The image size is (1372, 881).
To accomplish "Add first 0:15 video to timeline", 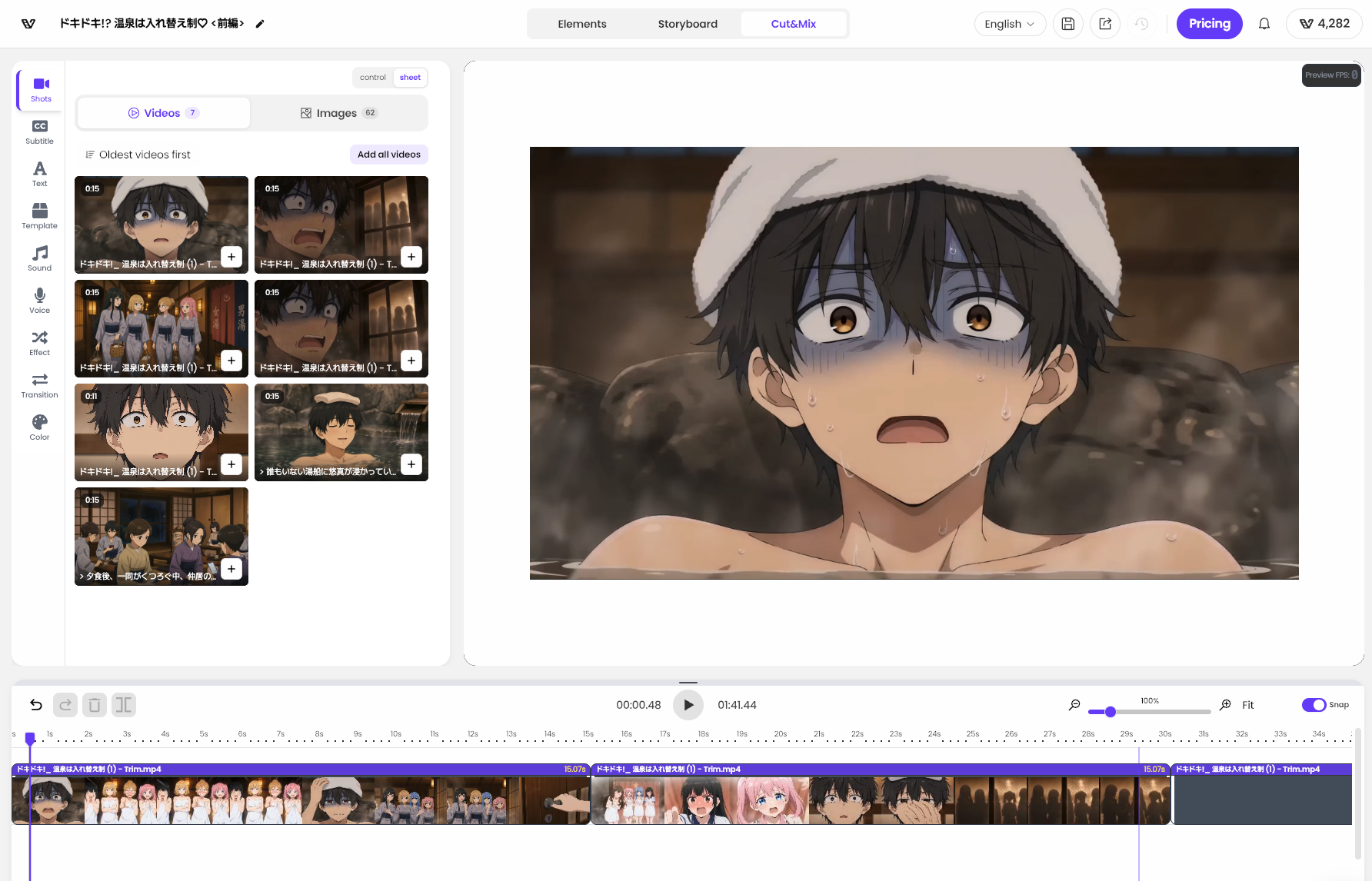I will click(x=231, y=257).
